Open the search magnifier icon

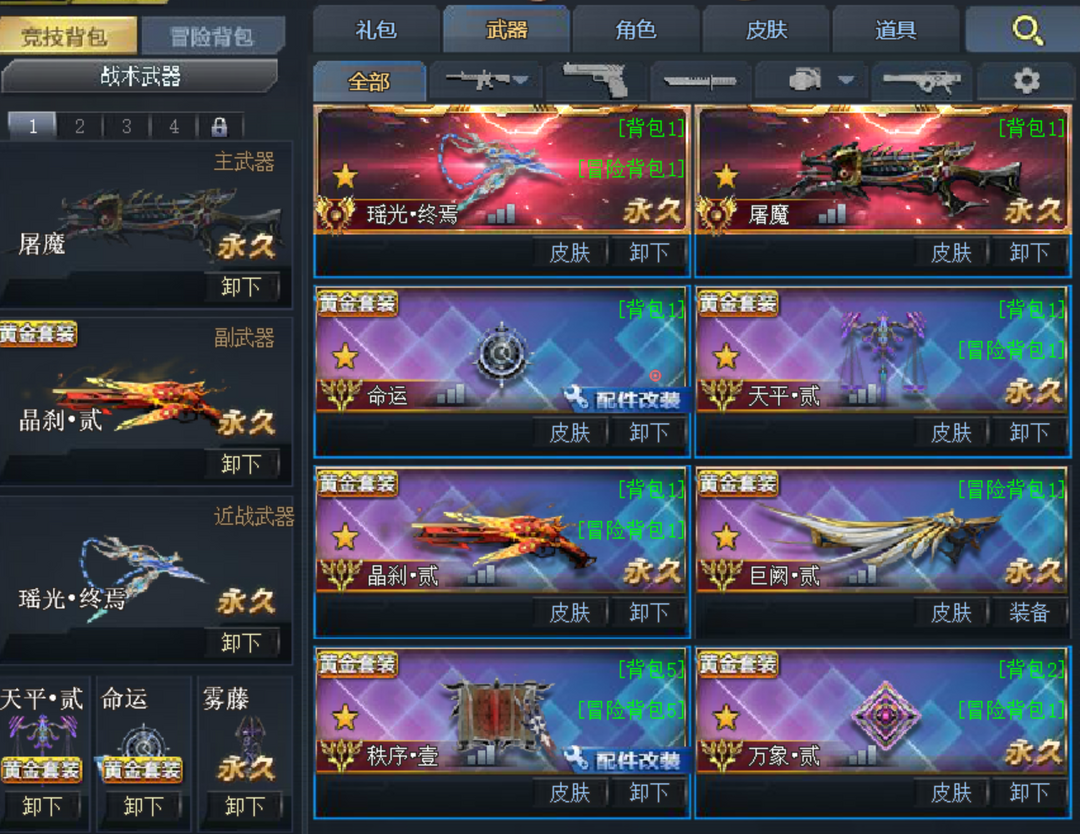click(1027, 30)
